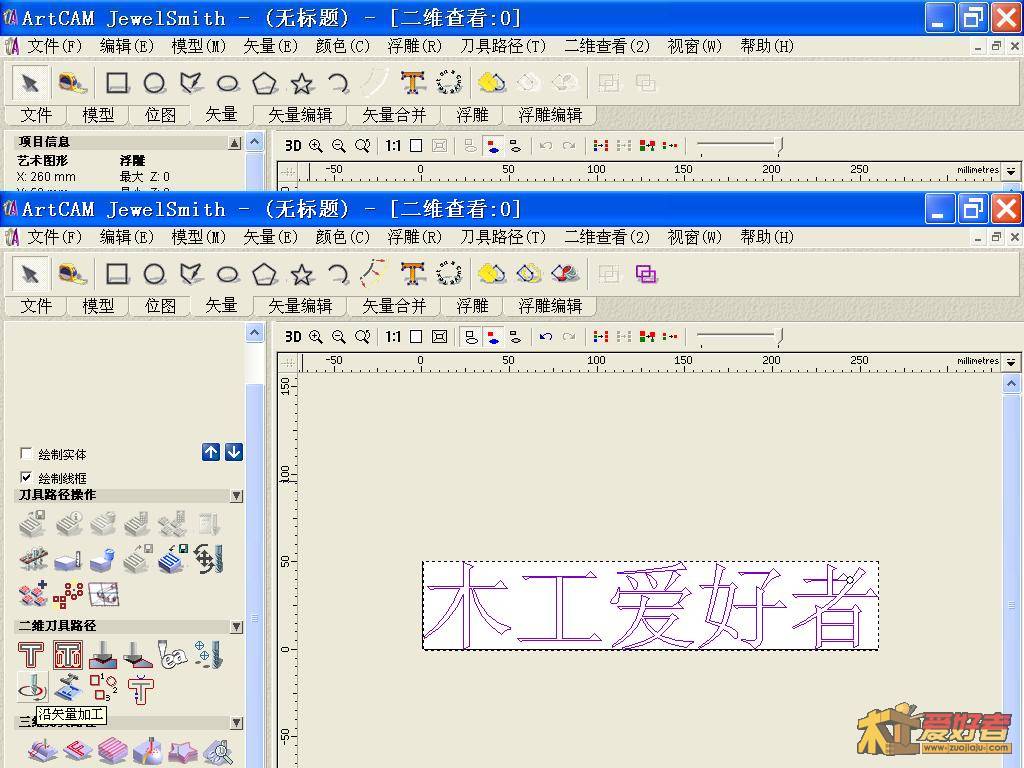Click the bevel carving toolpath icon
Image resolution: width=1024 pixels, height=768 pixels.
[138, 654]
